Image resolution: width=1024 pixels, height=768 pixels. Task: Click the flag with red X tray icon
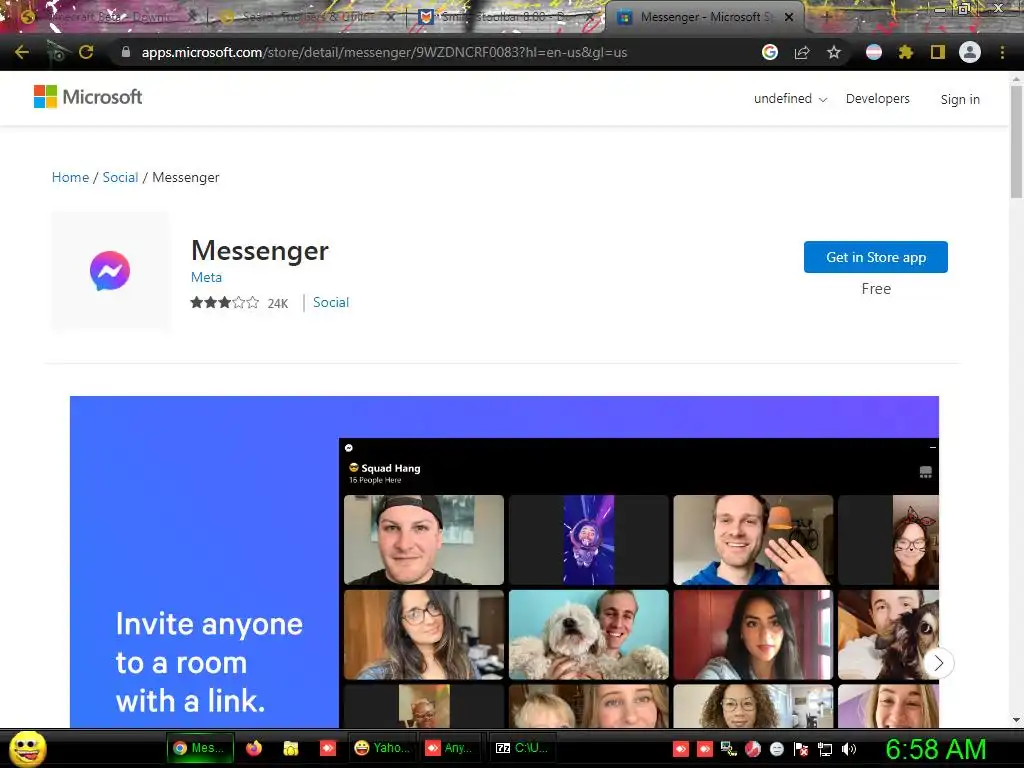pos(801,749)
